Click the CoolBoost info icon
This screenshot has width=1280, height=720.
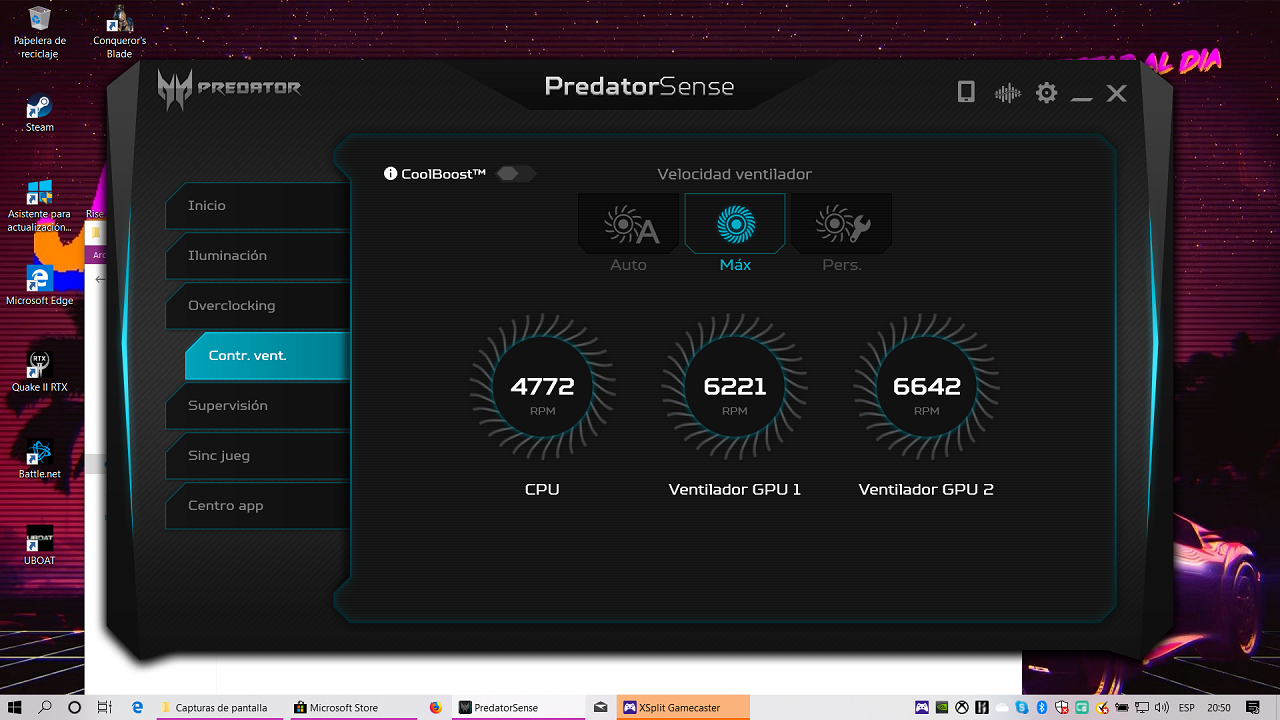click(391, 174)
